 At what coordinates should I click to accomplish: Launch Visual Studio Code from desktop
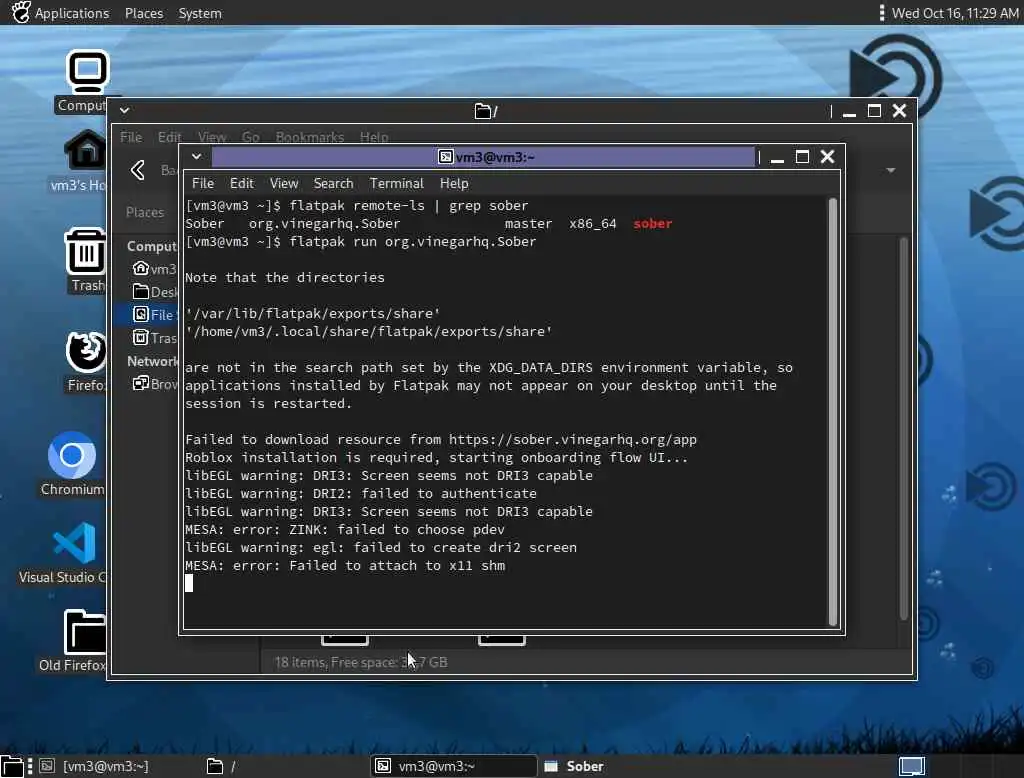tap(74, 543)
